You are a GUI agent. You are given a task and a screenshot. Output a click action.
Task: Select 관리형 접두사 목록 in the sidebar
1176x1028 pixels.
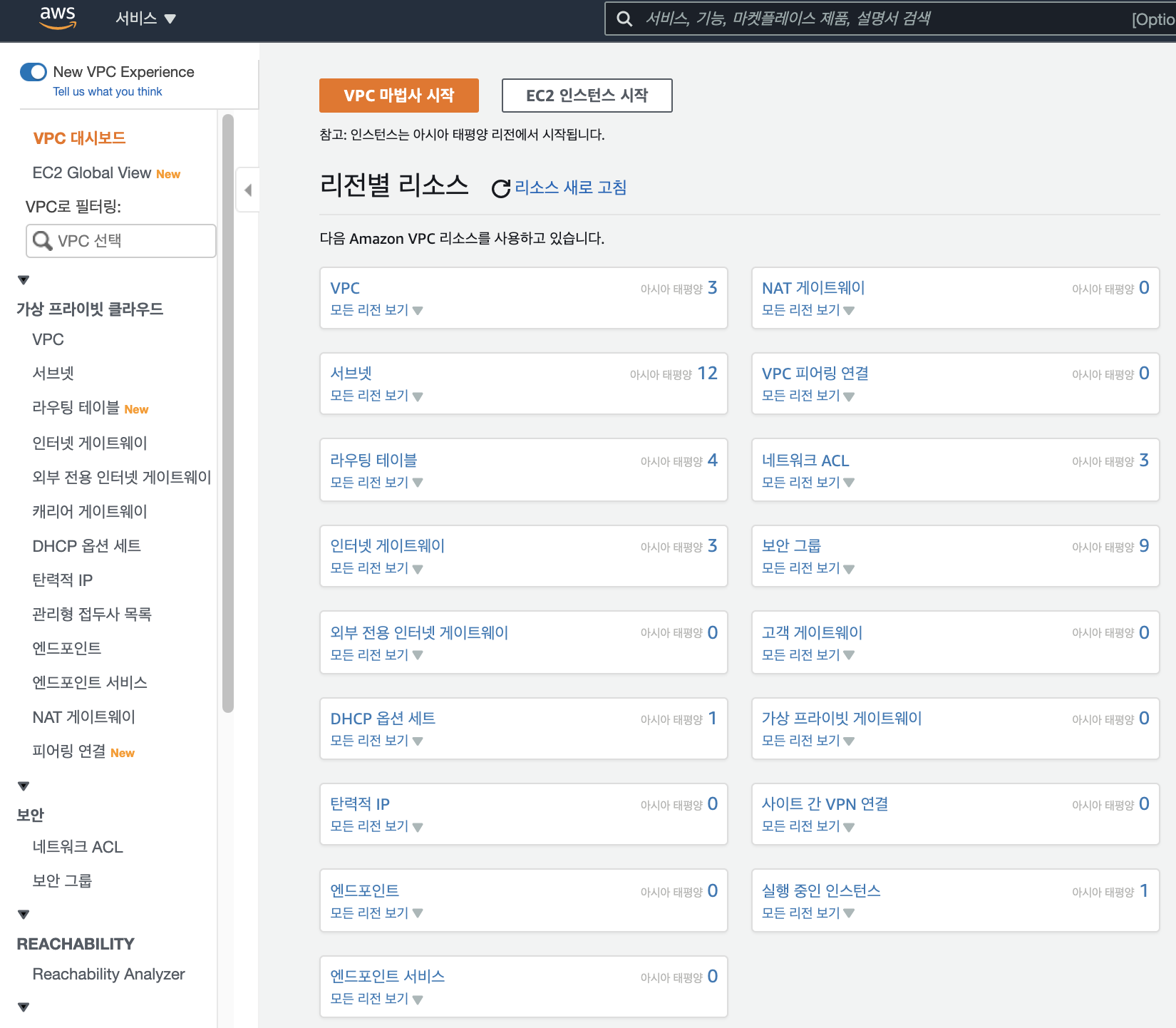point(92,614)
